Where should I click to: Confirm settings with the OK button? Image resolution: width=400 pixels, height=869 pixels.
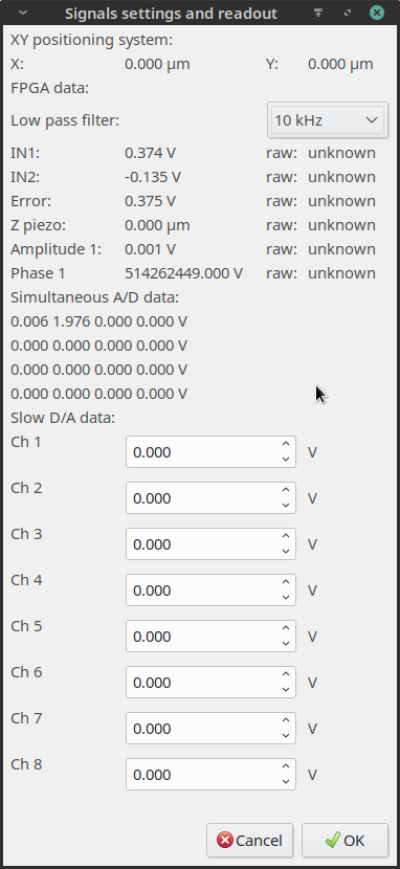click(345, 840)
